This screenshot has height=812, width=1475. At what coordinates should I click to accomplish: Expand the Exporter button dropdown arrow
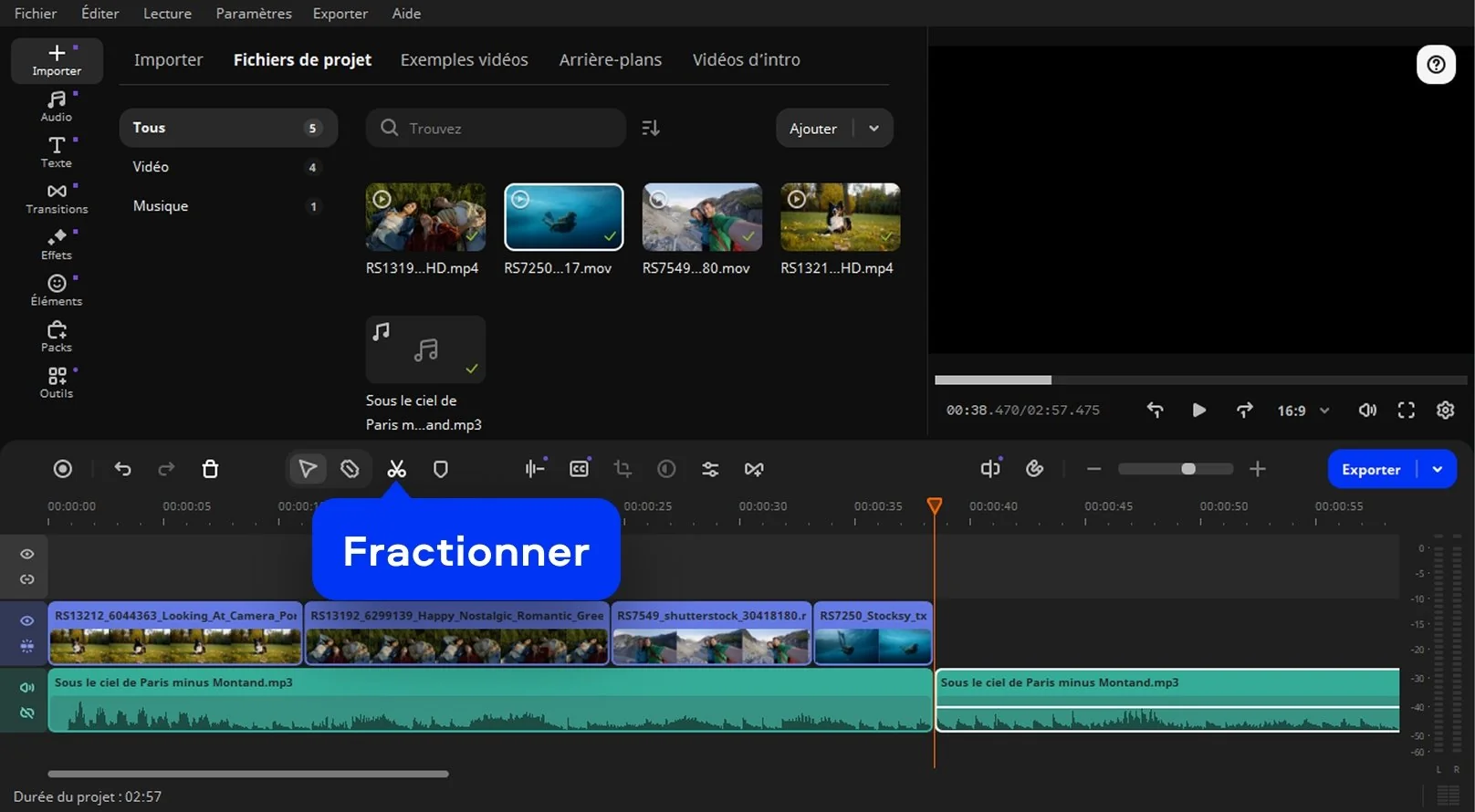click(x=1438, y=469)
